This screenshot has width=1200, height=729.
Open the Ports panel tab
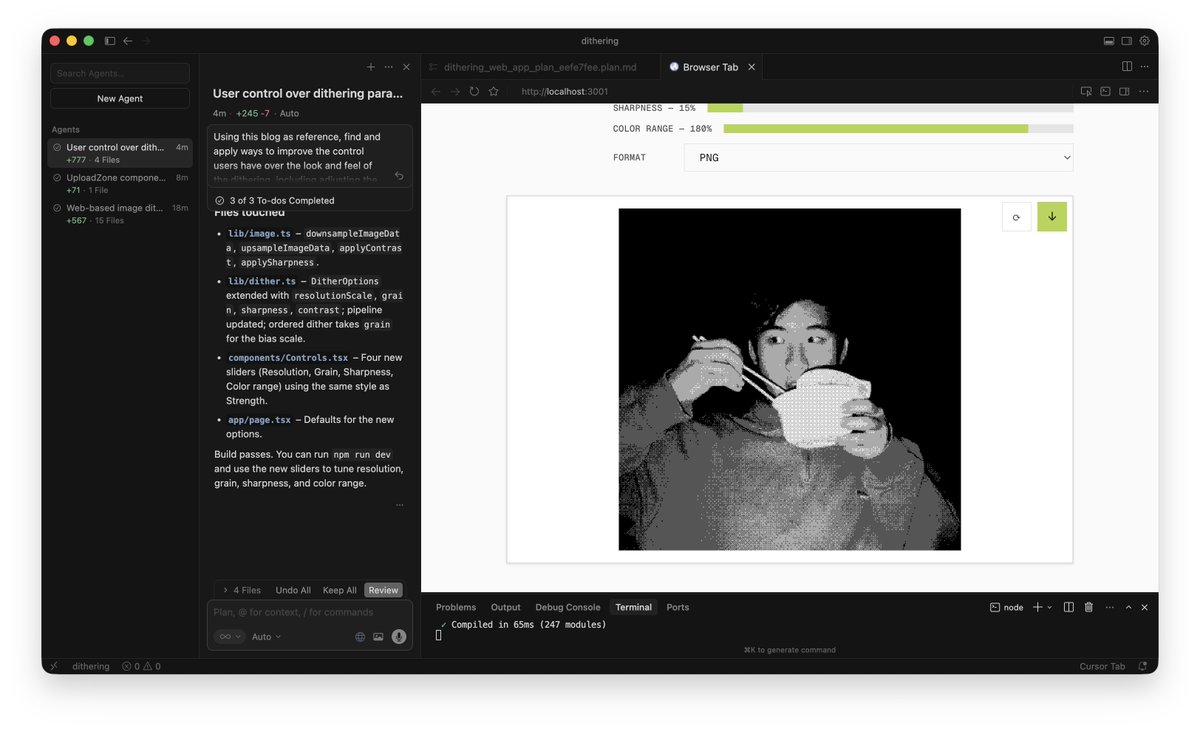point(678,607)
